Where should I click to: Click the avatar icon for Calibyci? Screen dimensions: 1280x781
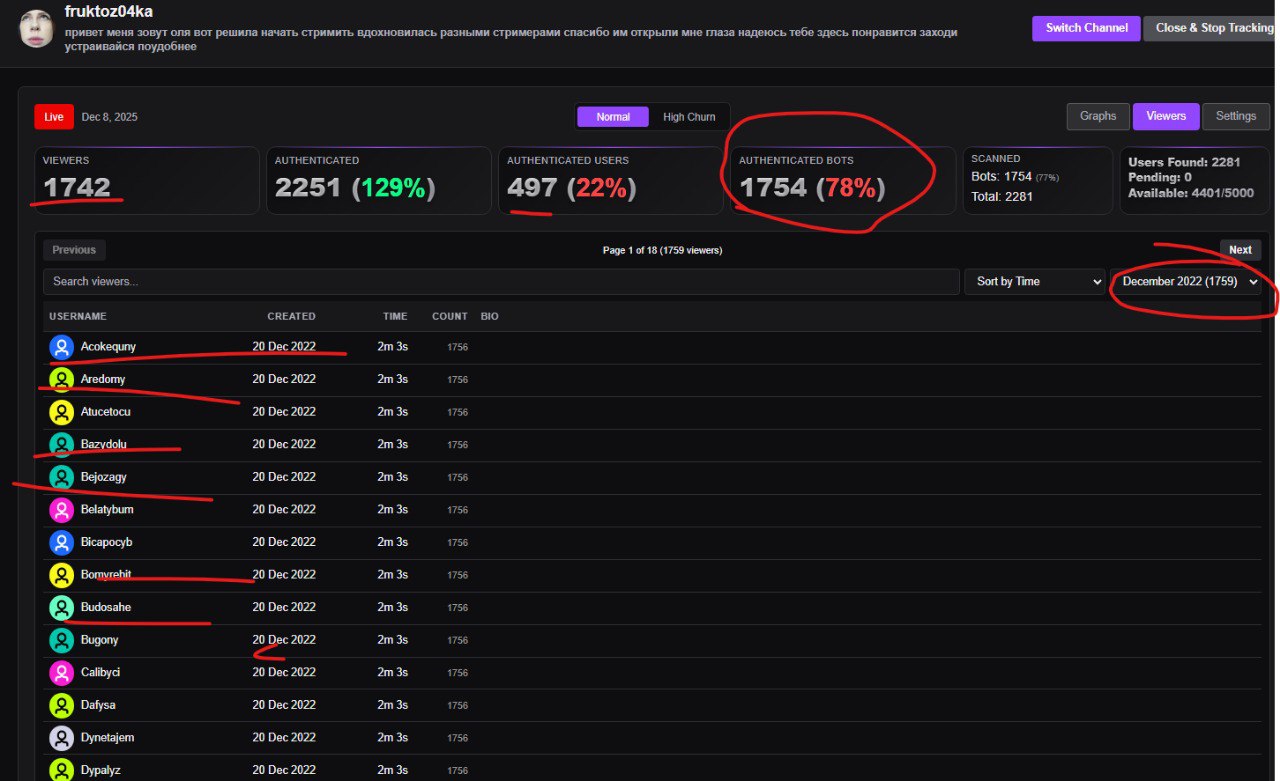pyautogui.click(x=62, y=672)
